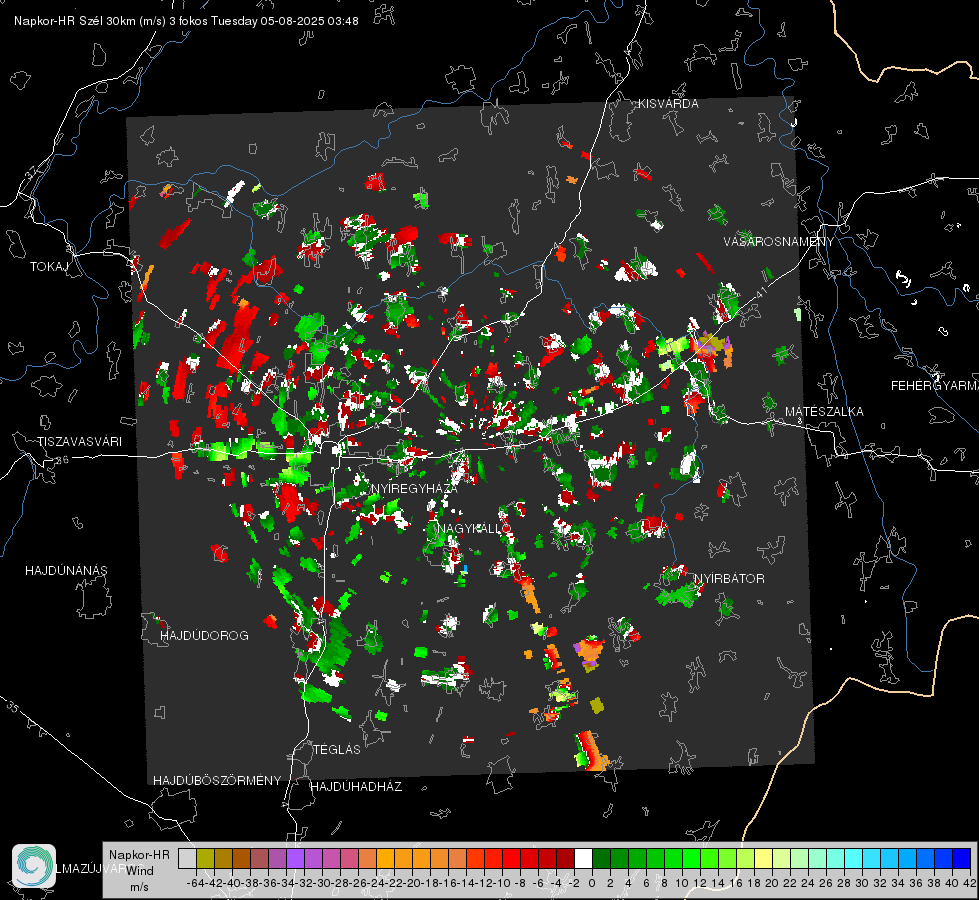Viewport: 979px width, 900px height.
Task: Select the NAGYKÁLLÓ label
Action: point(474,528)
